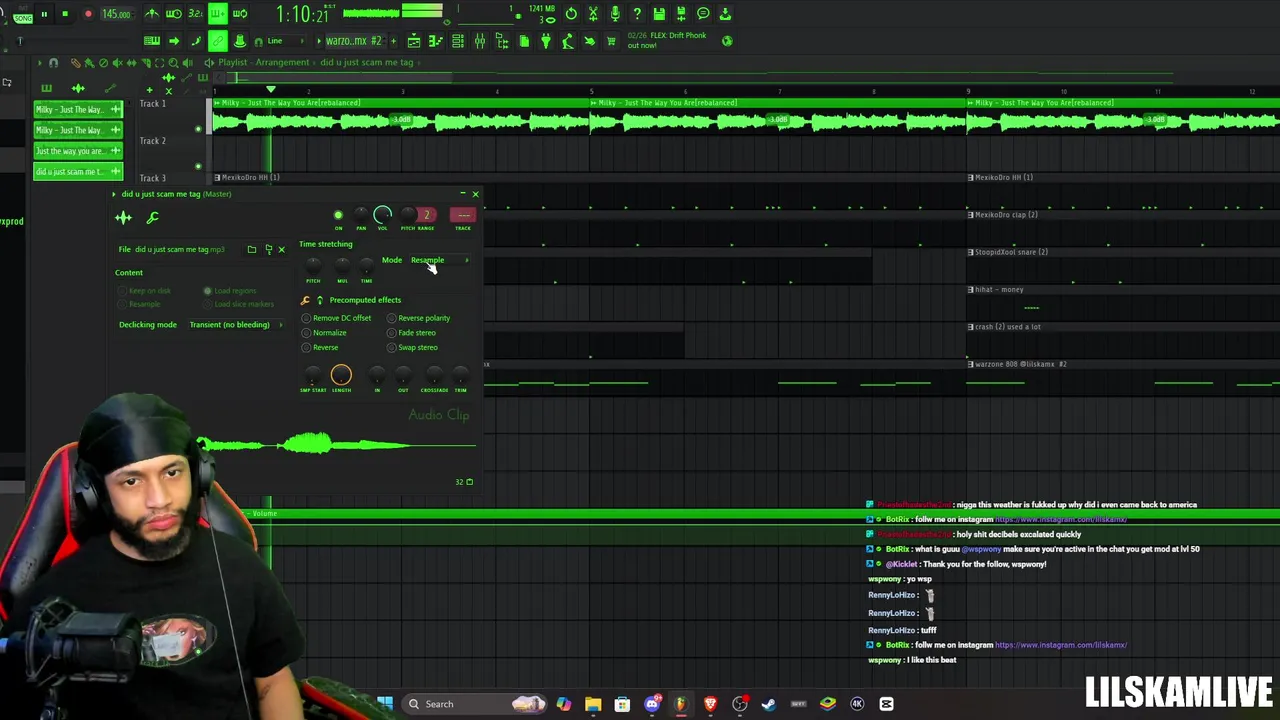Remove loaded sample with X beside filename
Screen dimensions: 1280x720
pos(281,249)
